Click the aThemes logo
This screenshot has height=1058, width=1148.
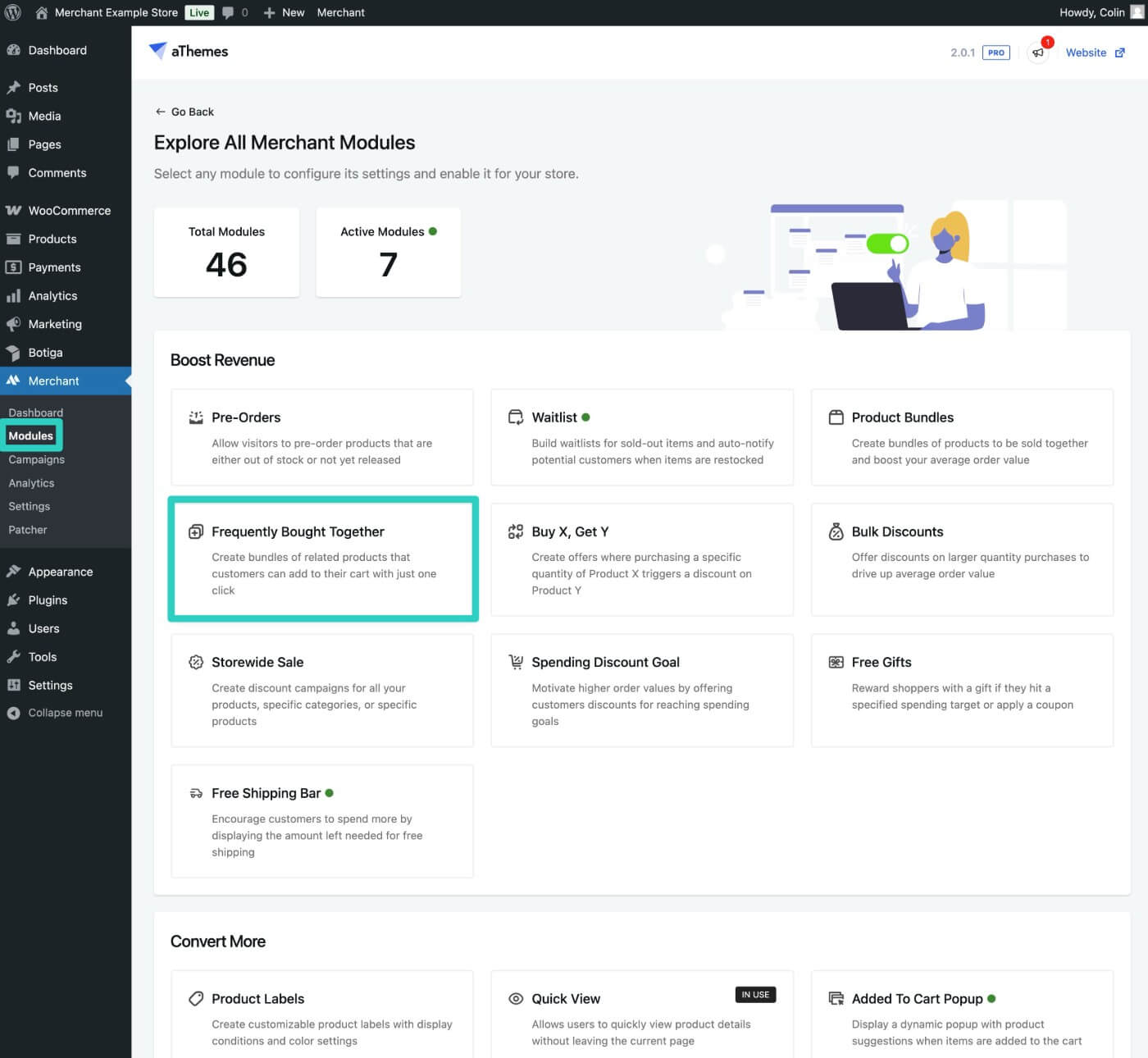(189, 51)
